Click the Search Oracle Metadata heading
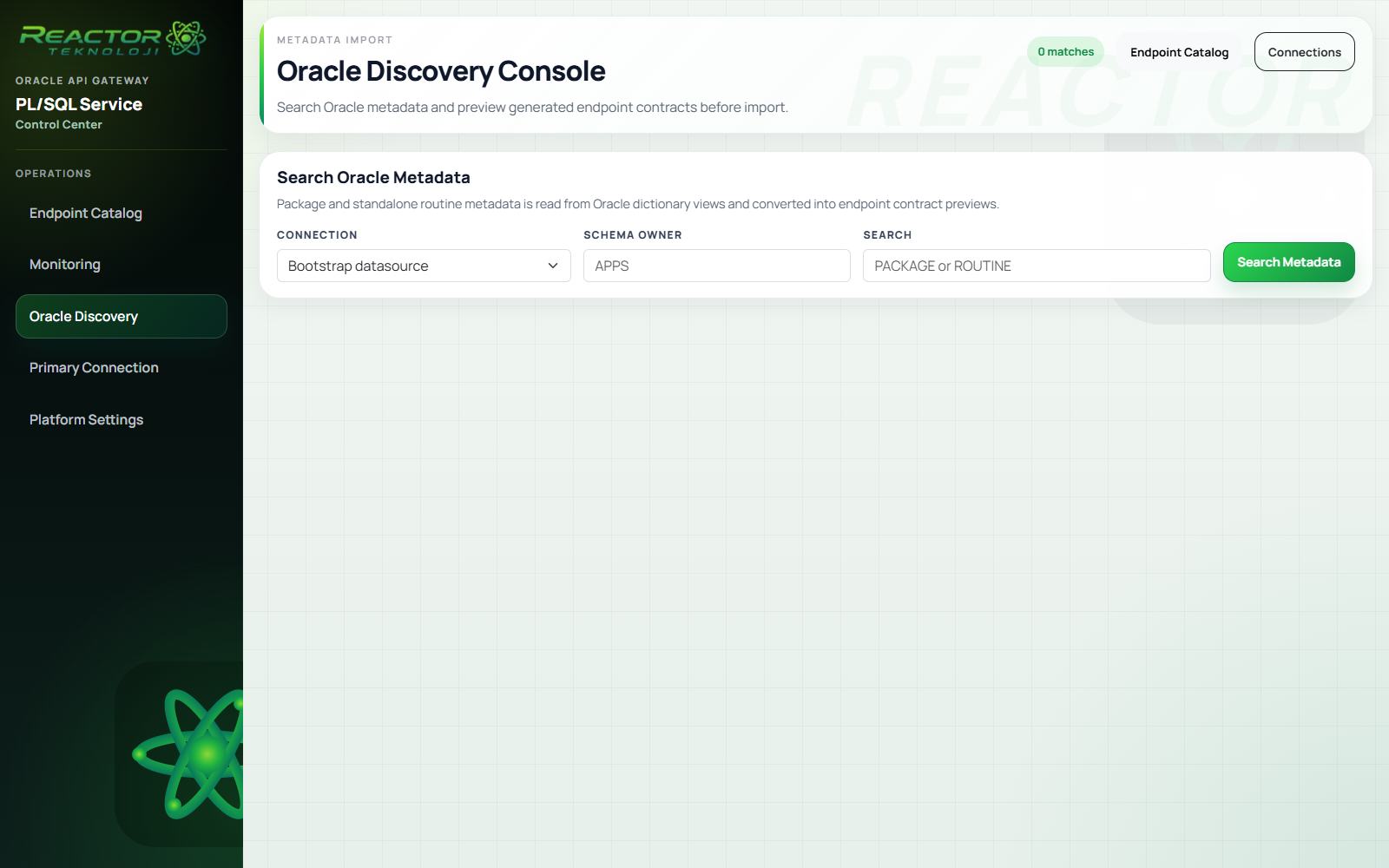The height and width of the screenshot is (868, 1389). (373, 178)
